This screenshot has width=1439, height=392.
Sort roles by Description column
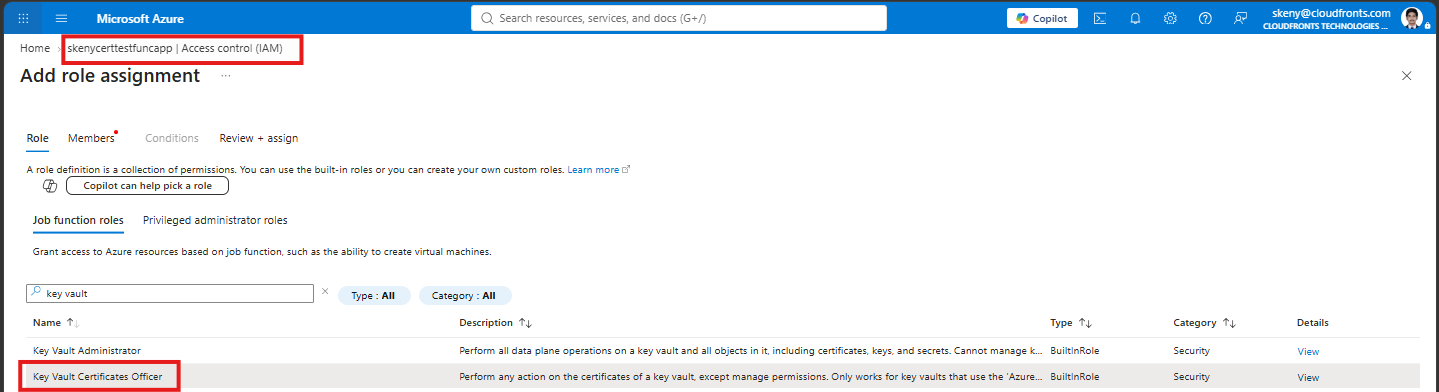click(525, 323)
